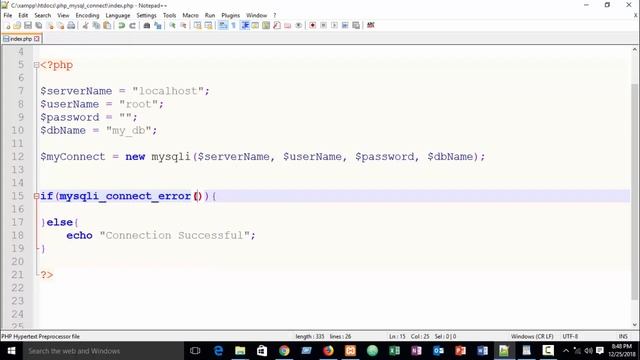
Task: Click the Stop Recording macro icon
Action: [x=323, y=26]
